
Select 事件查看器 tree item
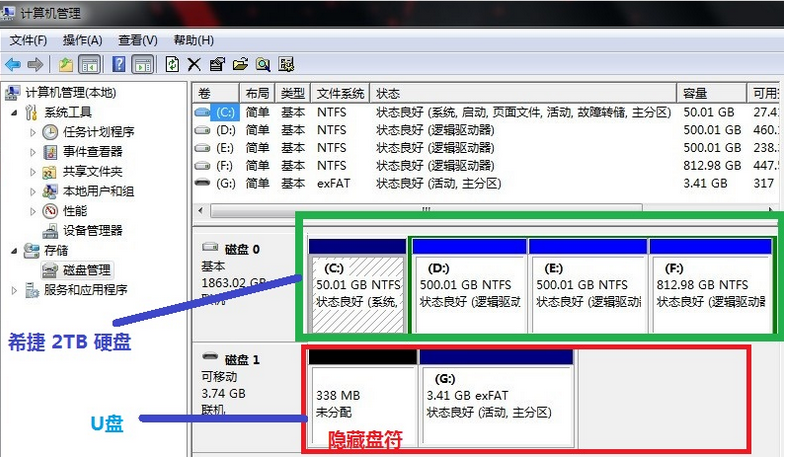pyautogui.click(x=92, y=151)
